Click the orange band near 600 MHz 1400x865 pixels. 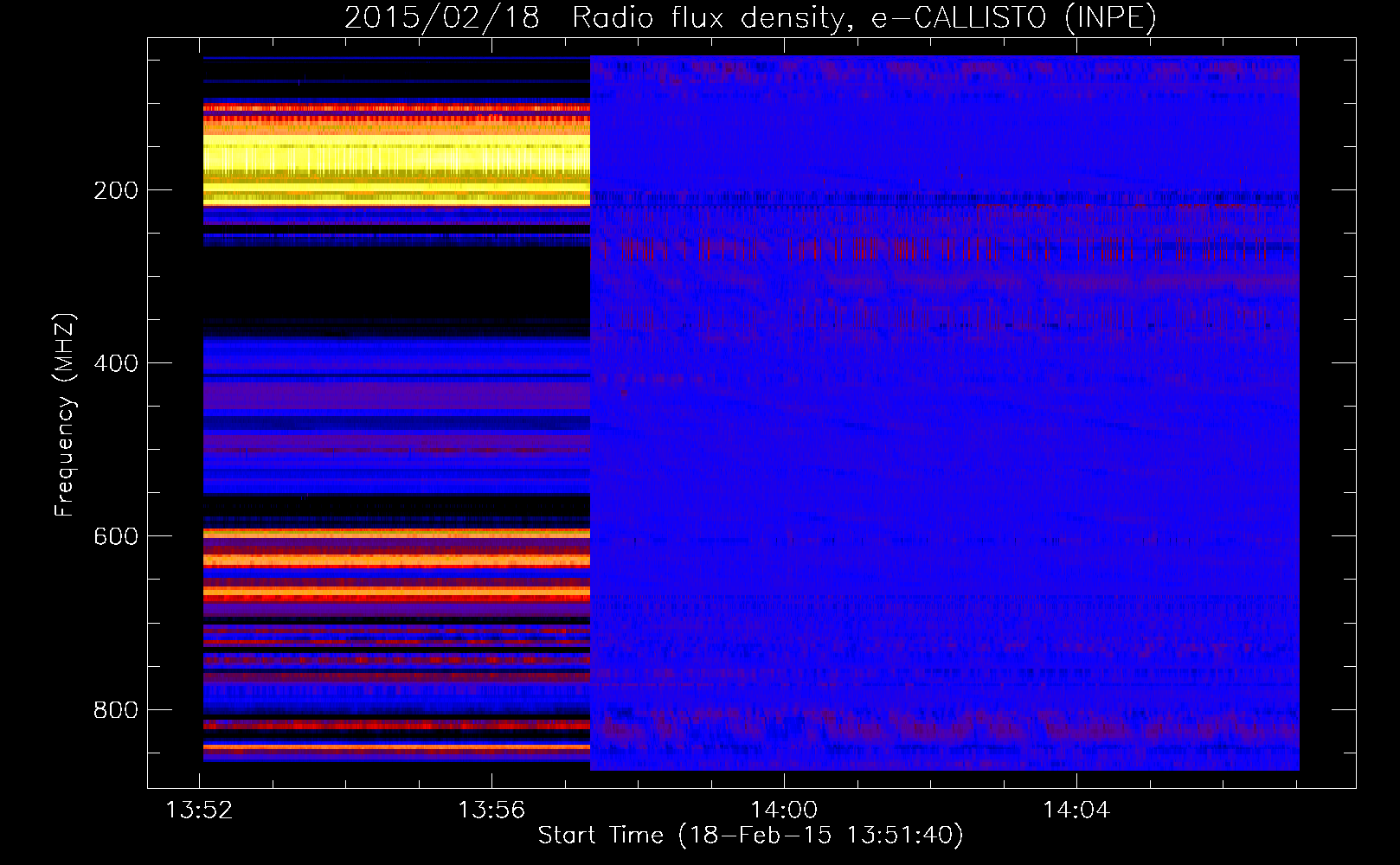396,534
